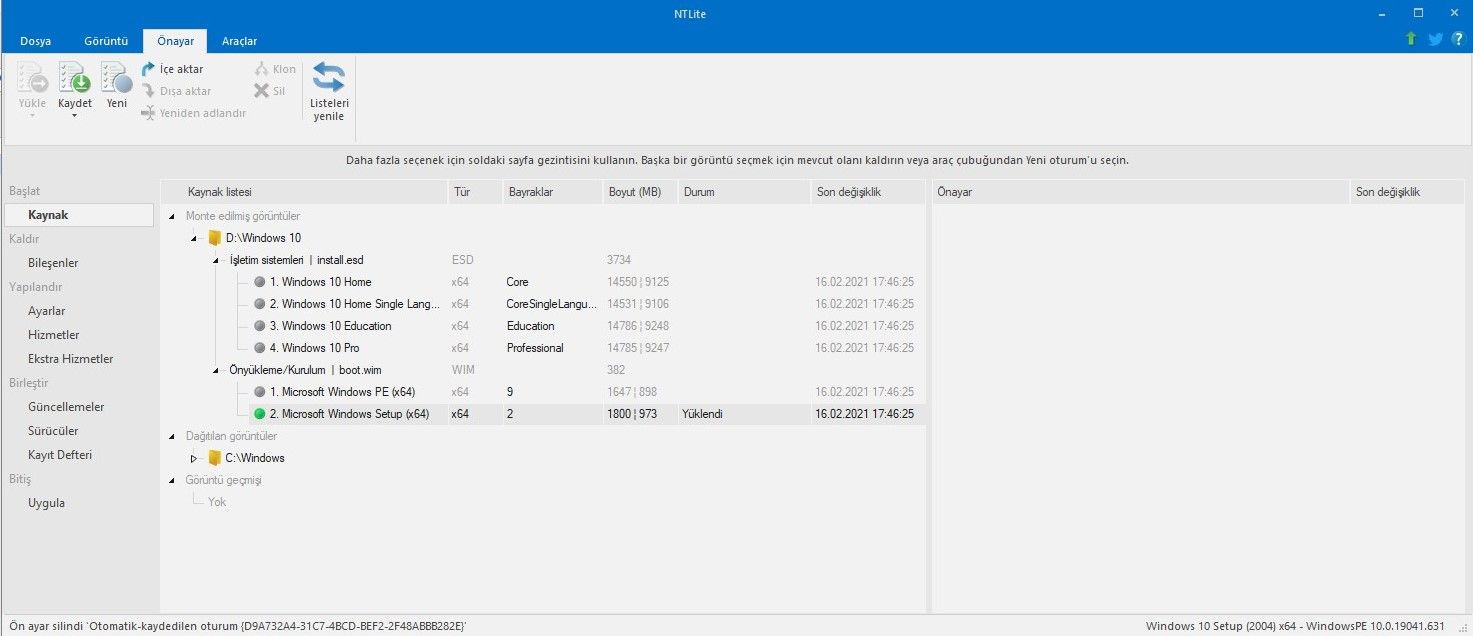Screen dimensions: 1473x636
Task: Click the D:\Windows 10 folder icon
Action: pyautogui.click(x=214, y=238)
